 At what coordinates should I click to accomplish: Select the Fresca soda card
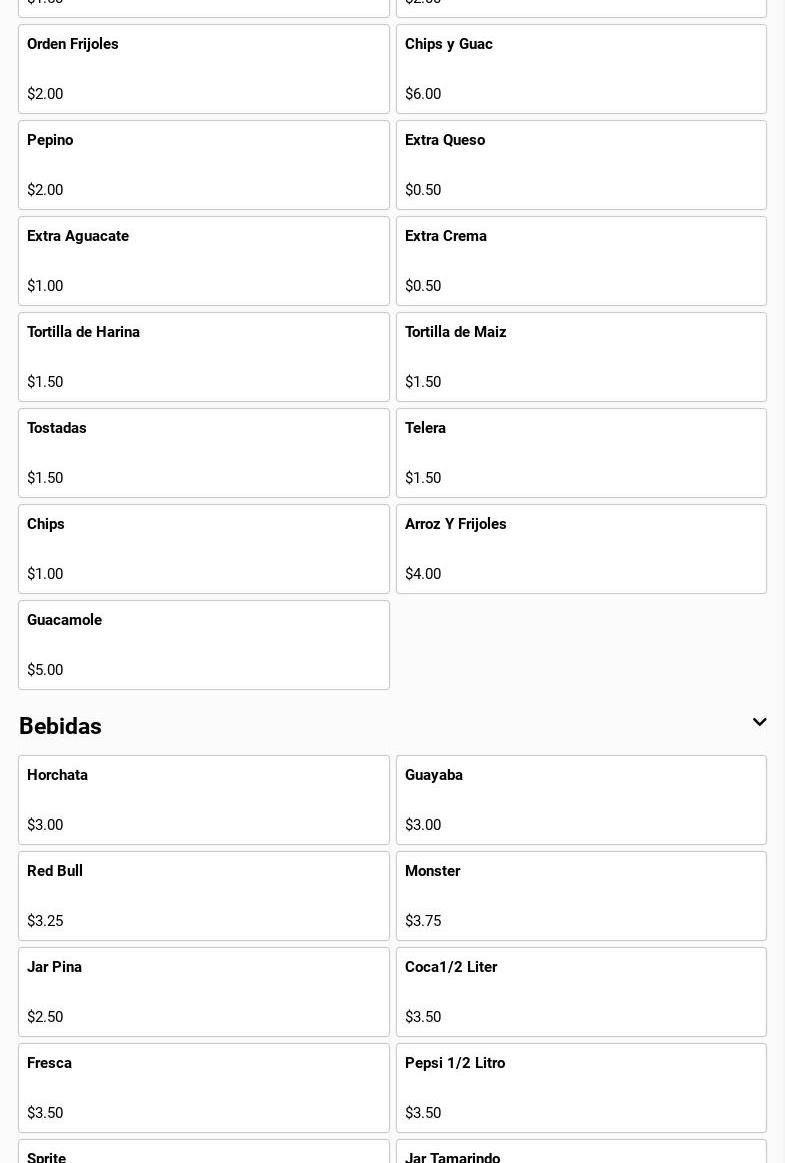coord(203,1087)
